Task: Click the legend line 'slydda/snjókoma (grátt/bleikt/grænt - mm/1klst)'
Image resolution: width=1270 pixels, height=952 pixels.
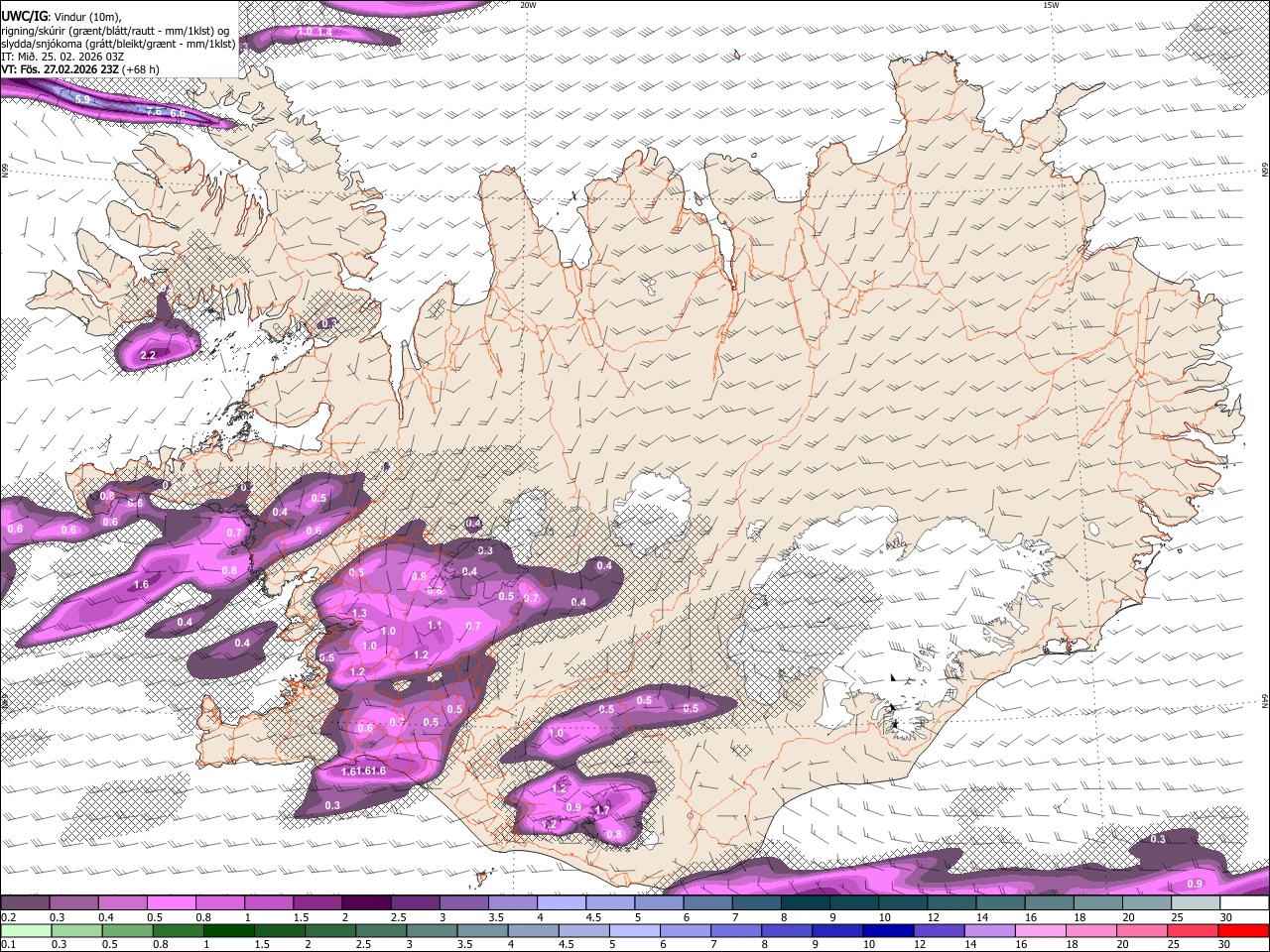Action: coord(118,44)
